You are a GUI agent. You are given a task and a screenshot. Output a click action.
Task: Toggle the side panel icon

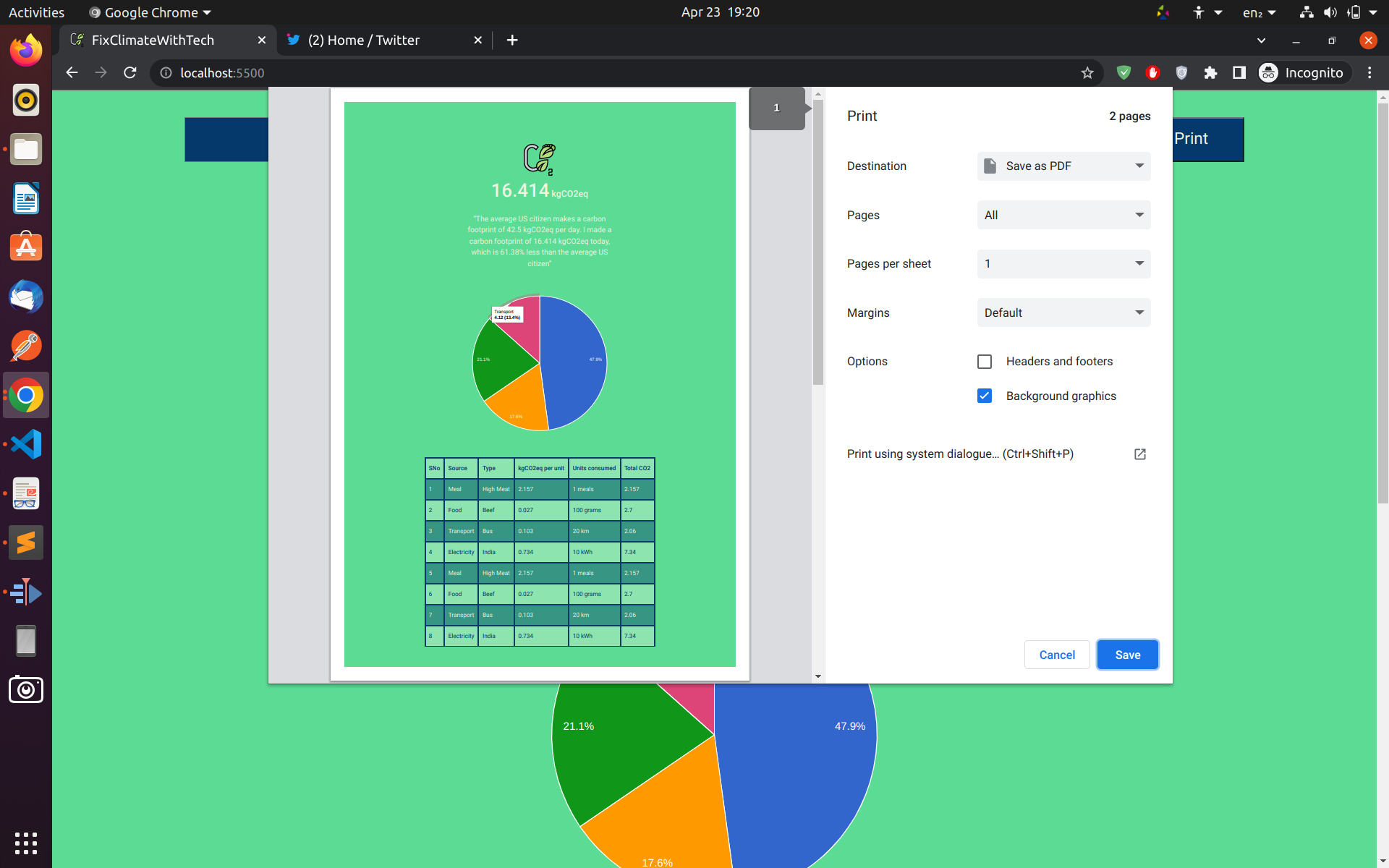pos(1239,72)
